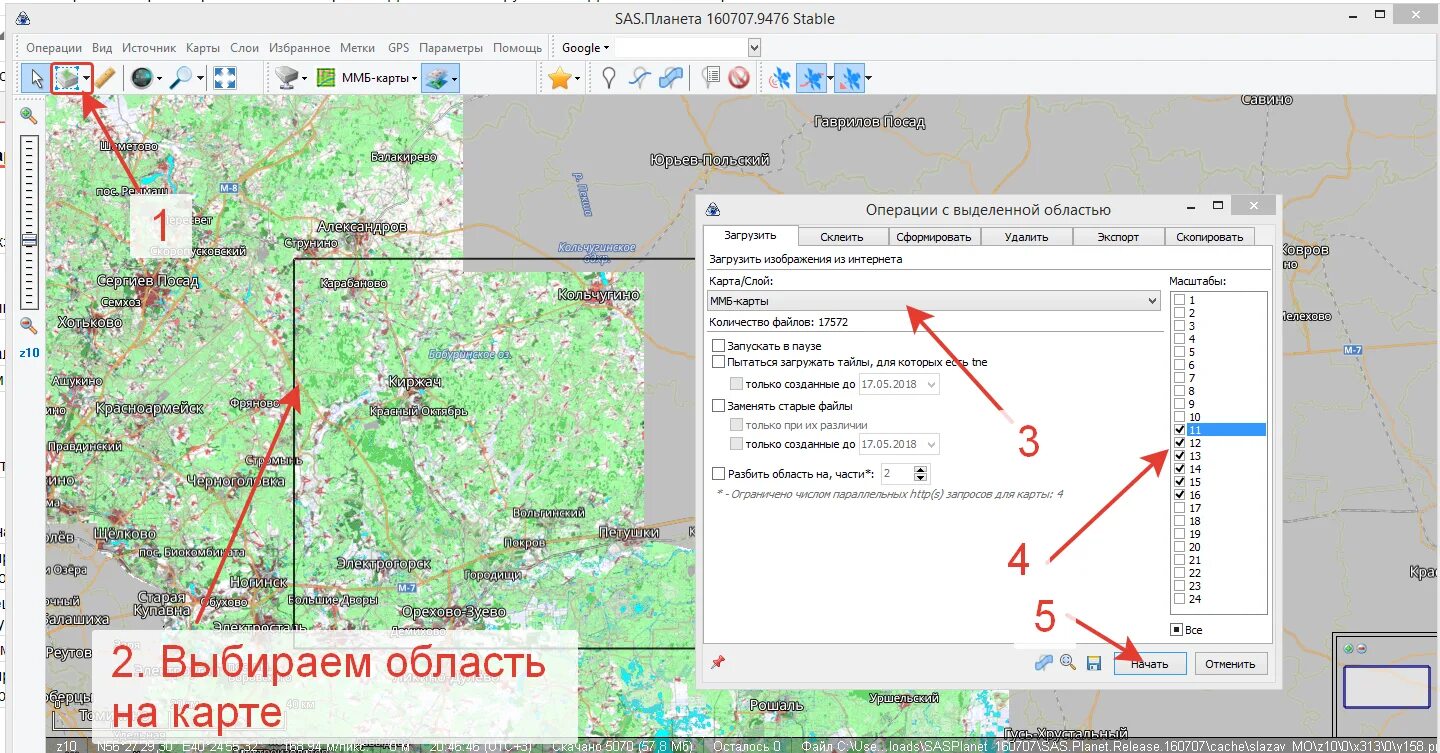Check scale level 17 checkbox
The height and width of the screenshot is (753, 1440).
pos(1180,508)
